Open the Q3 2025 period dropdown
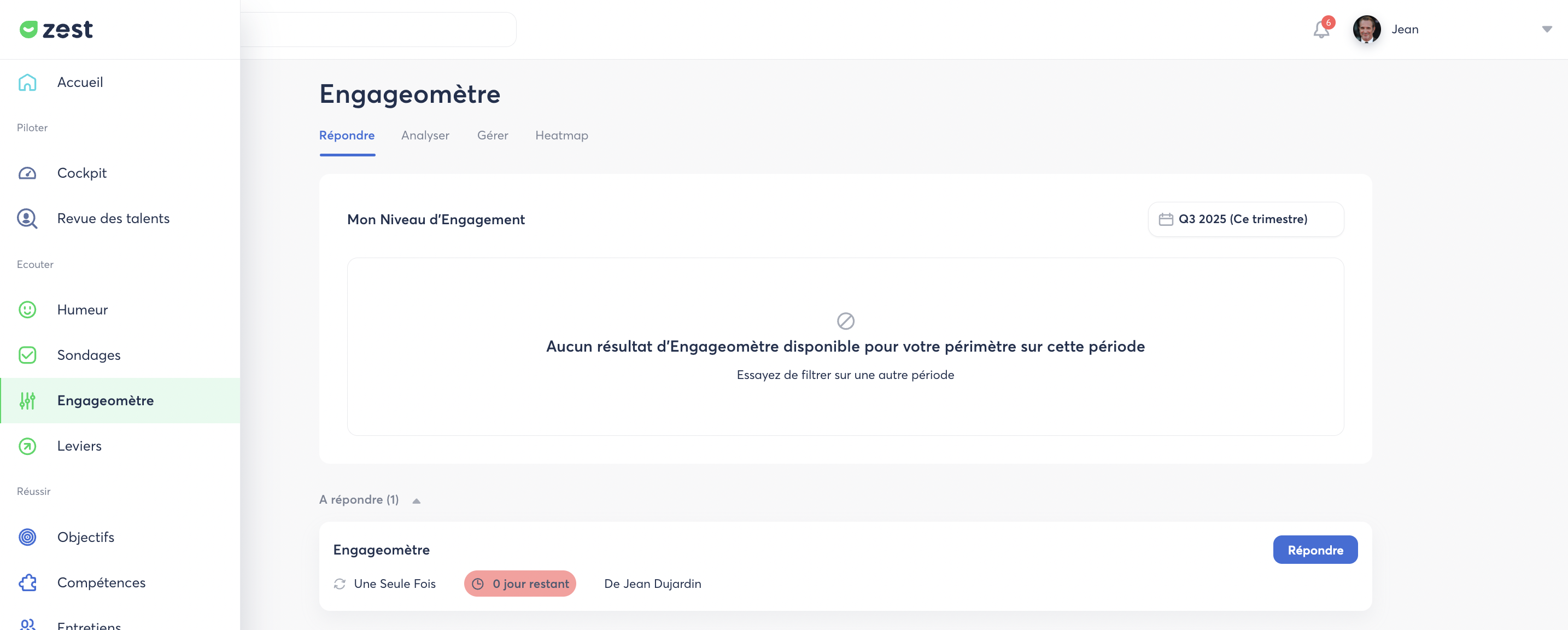 1245,219
